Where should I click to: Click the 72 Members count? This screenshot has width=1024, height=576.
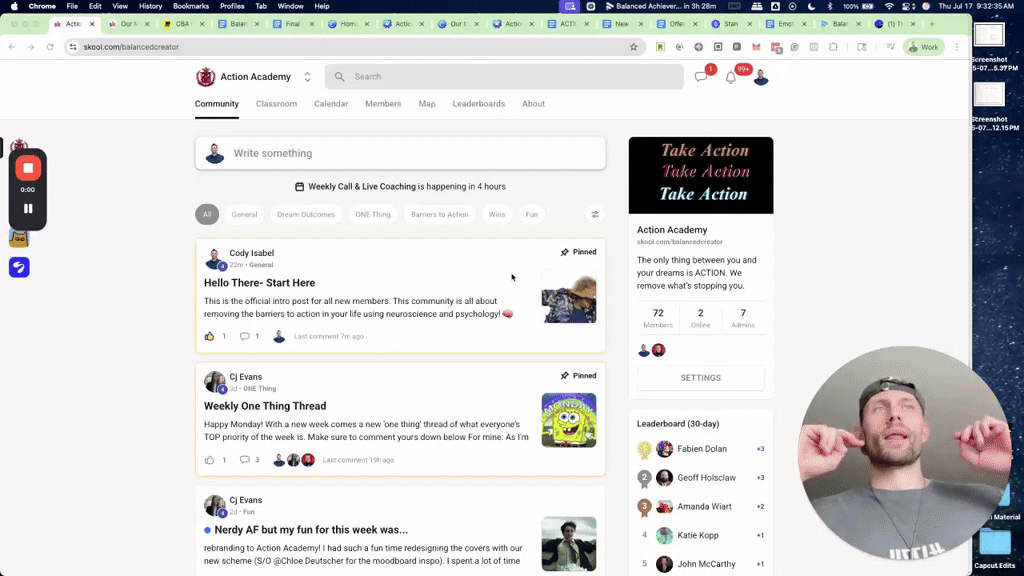click(x=658, y=318)
